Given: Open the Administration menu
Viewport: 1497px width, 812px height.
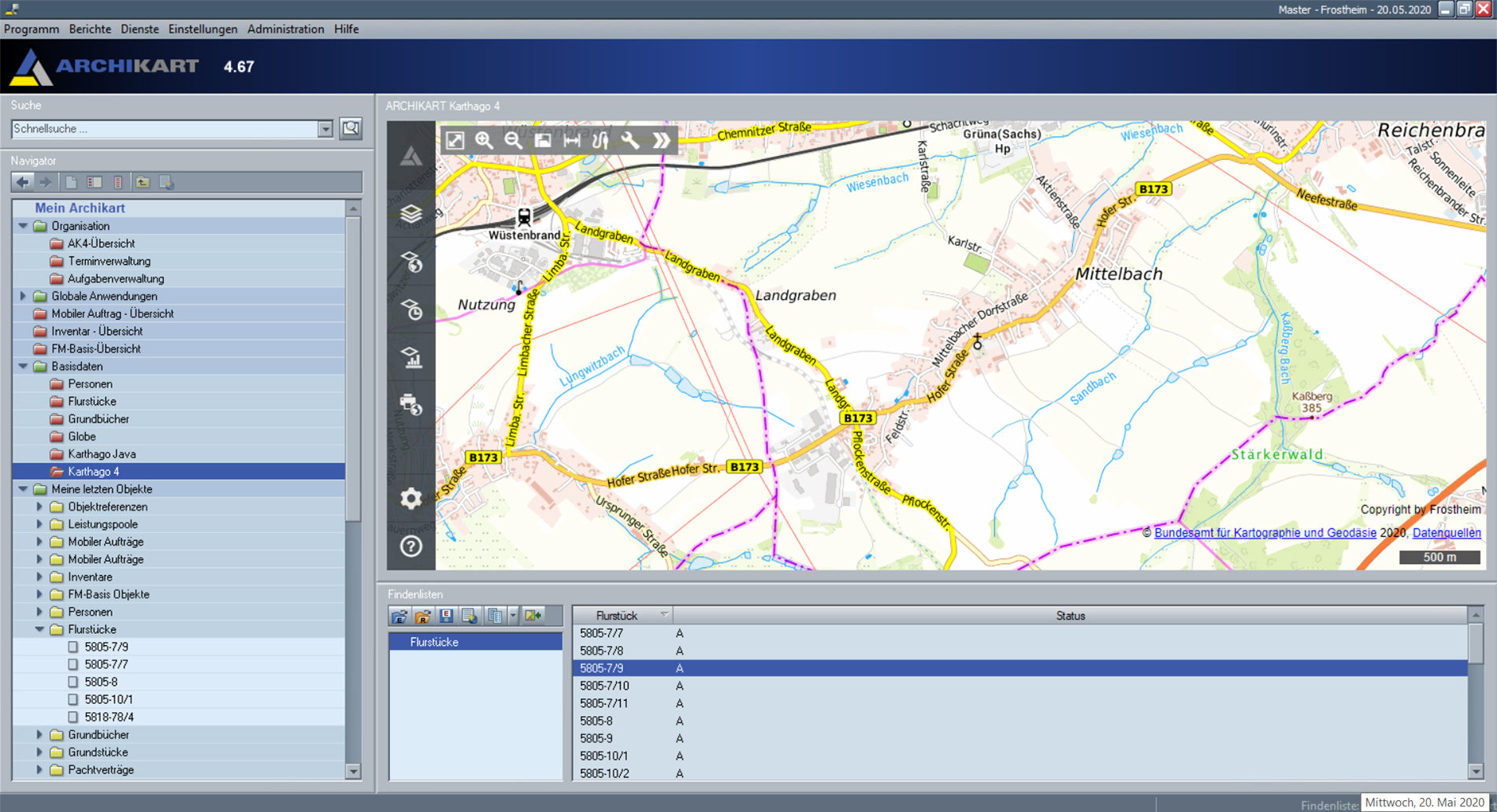Looking at the screenshot, I should 285,29.
